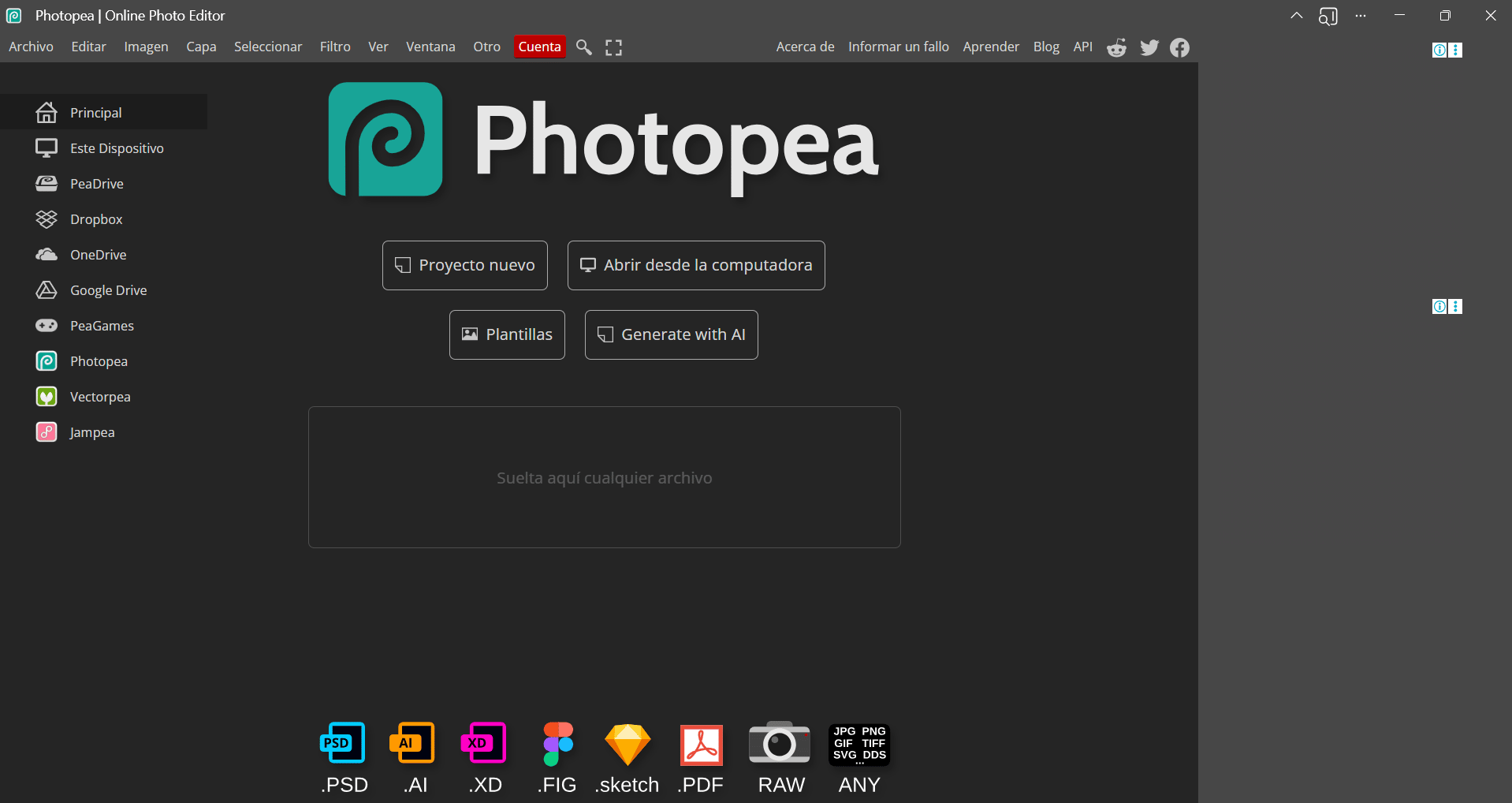The width and height of the screenshot is (1512, 803).
Task: Open the Capa menu
Action: (x=201, y=47)
